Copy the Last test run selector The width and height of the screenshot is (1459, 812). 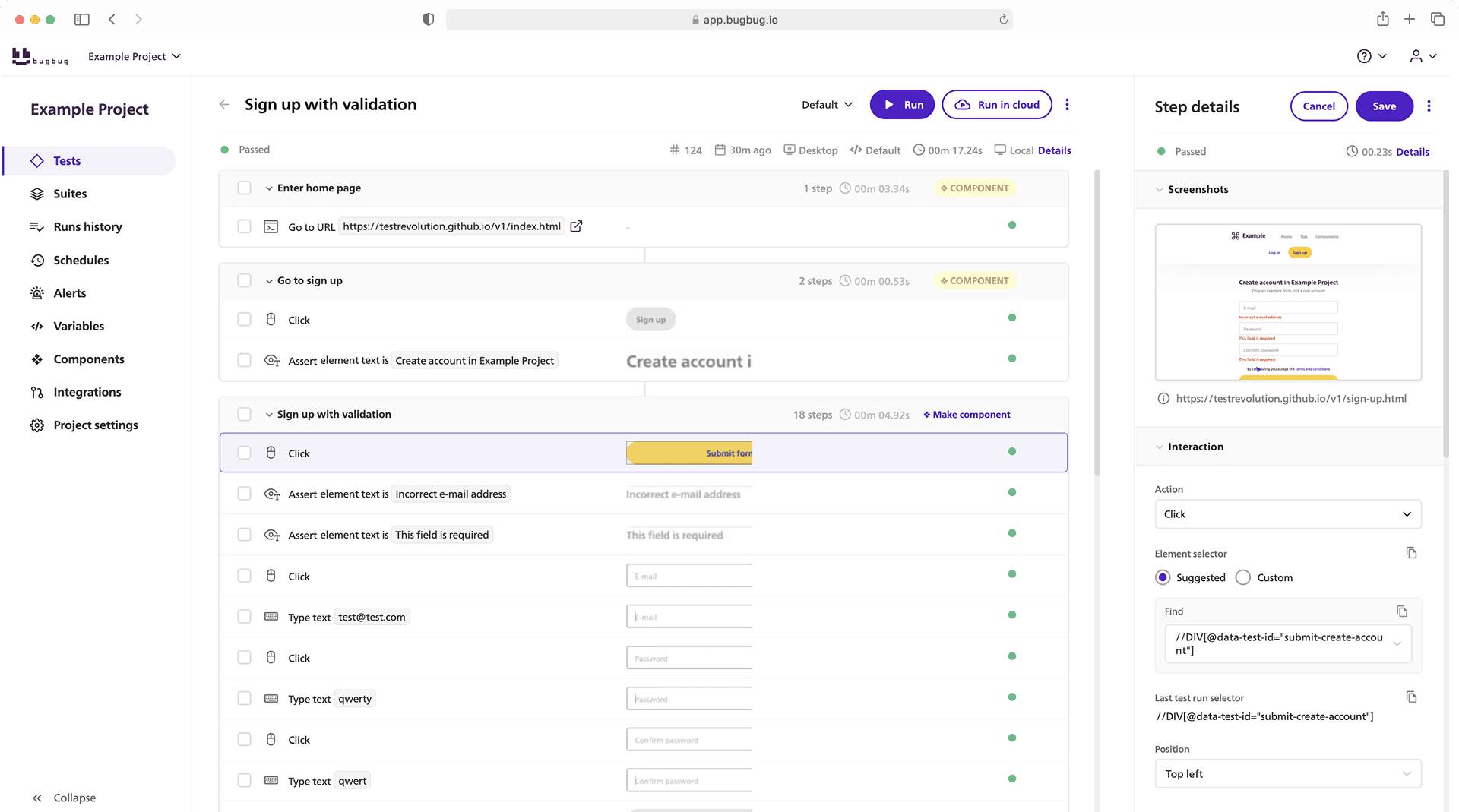click(x=1411, y=697)
